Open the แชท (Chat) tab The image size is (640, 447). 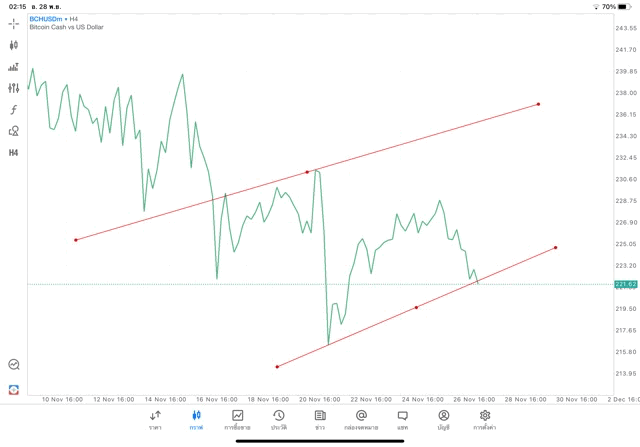pos(402,419)
